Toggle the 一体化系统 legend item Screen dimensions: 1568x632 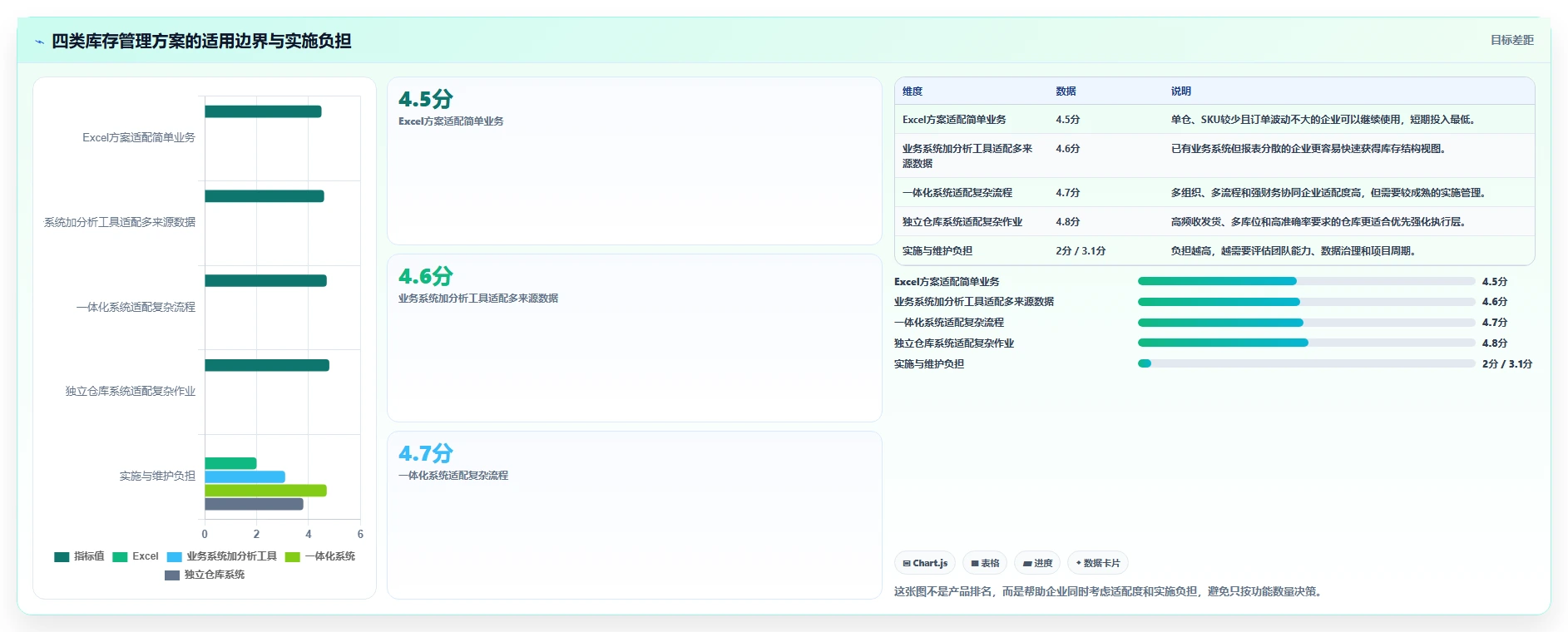pos(319,556)
